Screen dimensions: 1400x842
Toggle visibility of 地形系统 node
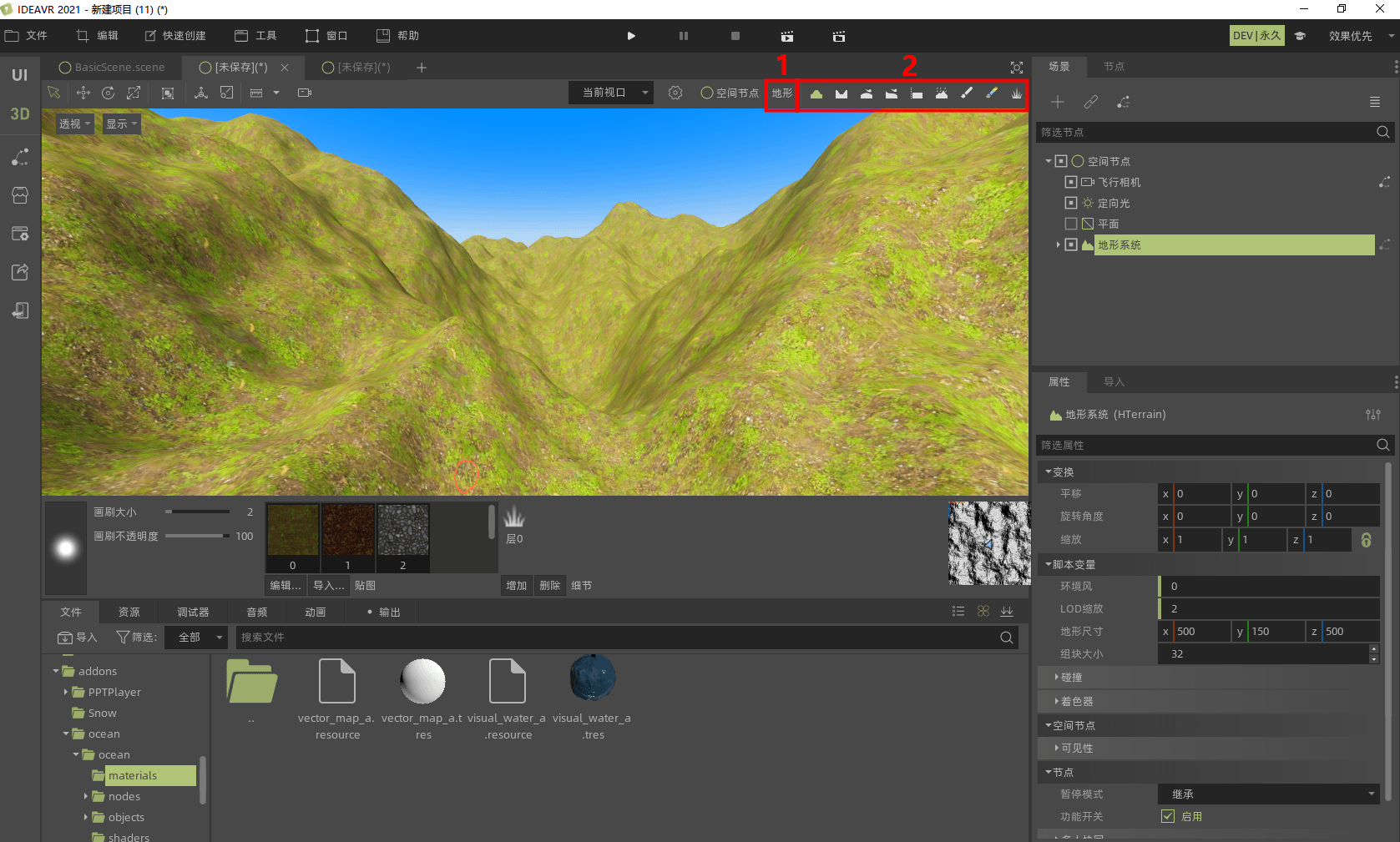[x=1071, y=245]
